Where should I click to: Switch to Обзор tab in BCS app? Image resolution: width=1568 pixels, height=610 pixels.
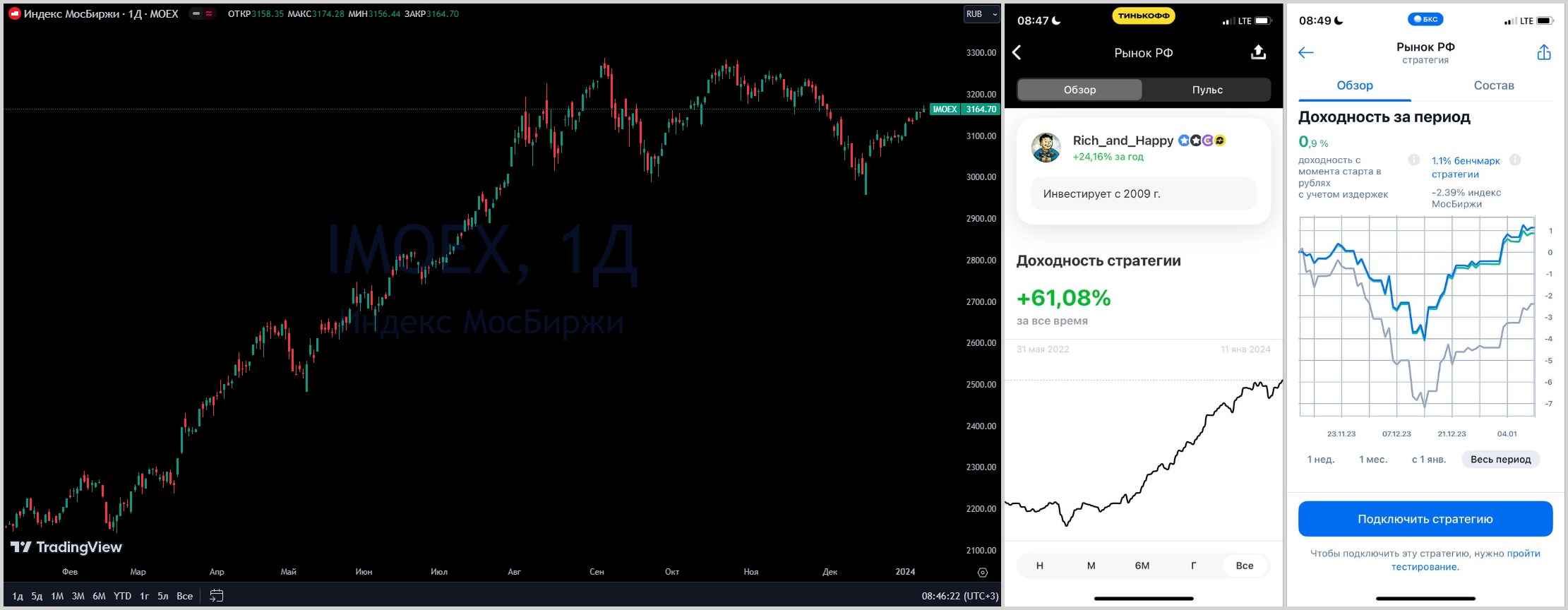(x=1355, y=85)
